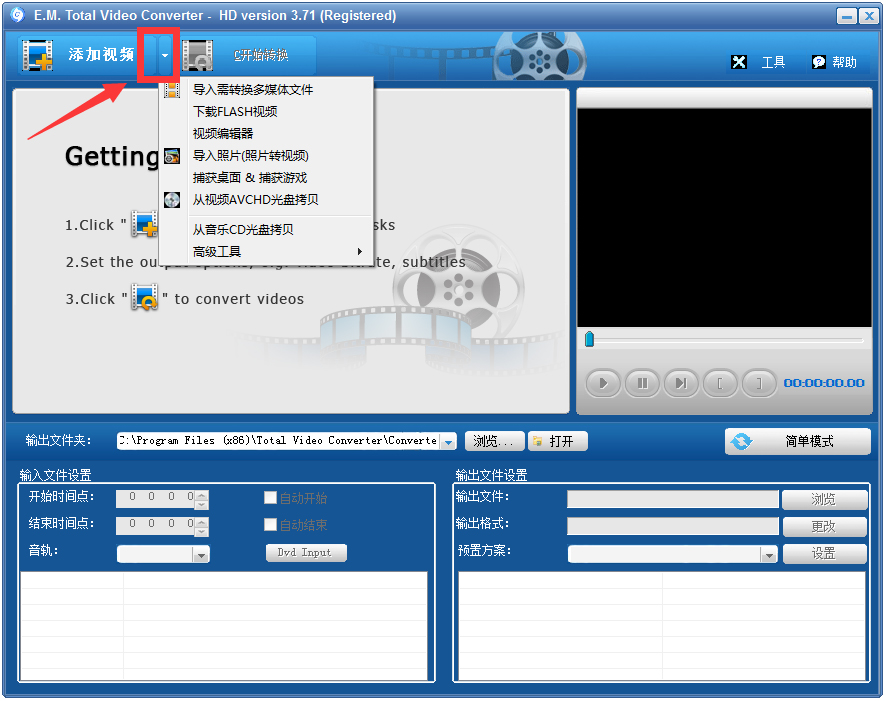Click the 从视频AVCHD光盘拷贝 disc icon
This screenshot has height=701, width=886.
[170, 199]
